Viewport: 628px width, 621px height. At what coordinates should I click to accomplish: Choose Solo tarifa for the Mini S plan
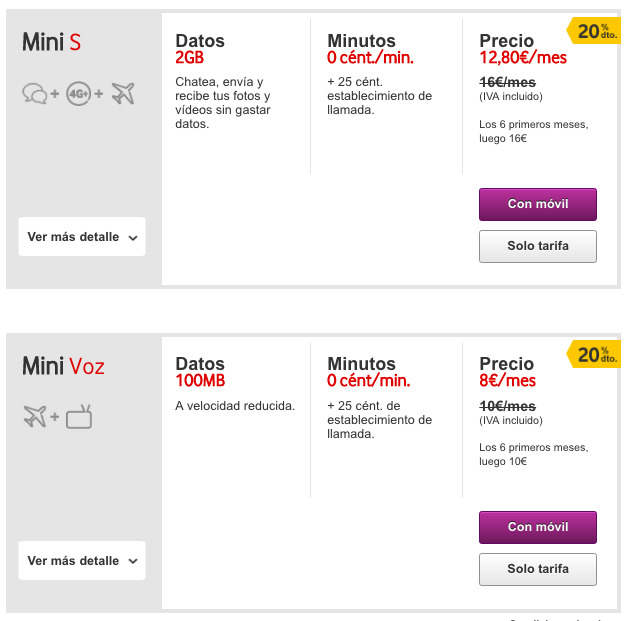538,246
